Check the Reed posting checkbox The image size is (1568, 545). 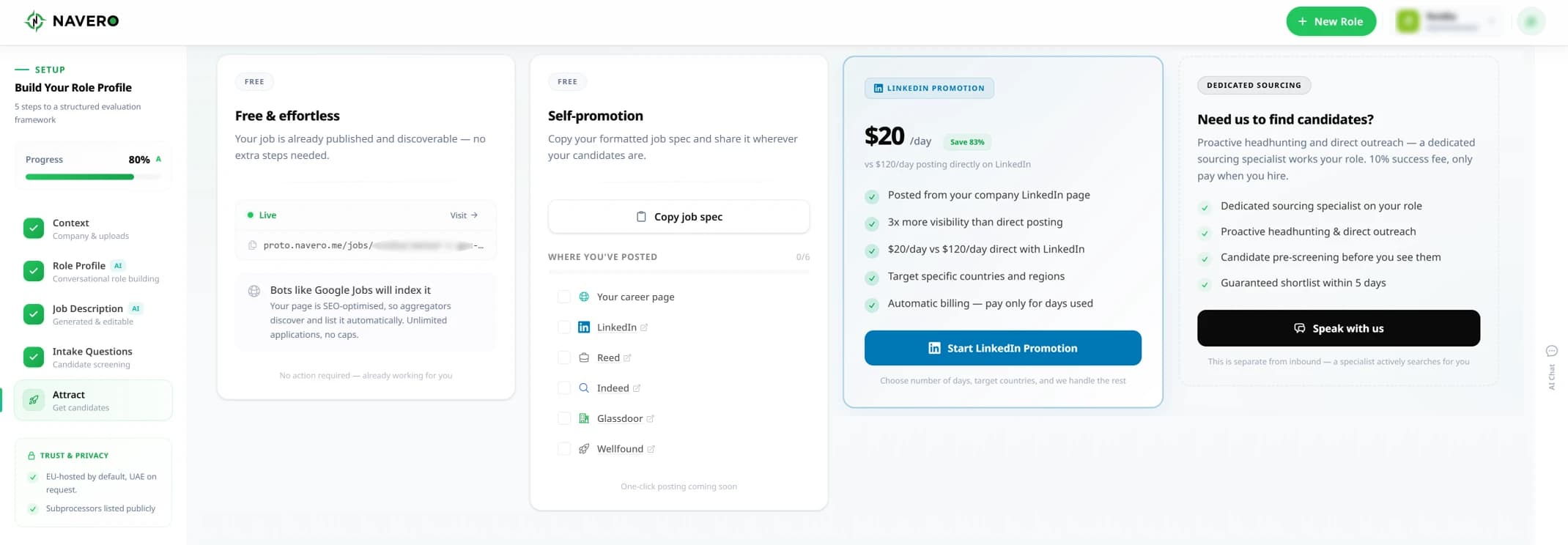coord(563,357)
